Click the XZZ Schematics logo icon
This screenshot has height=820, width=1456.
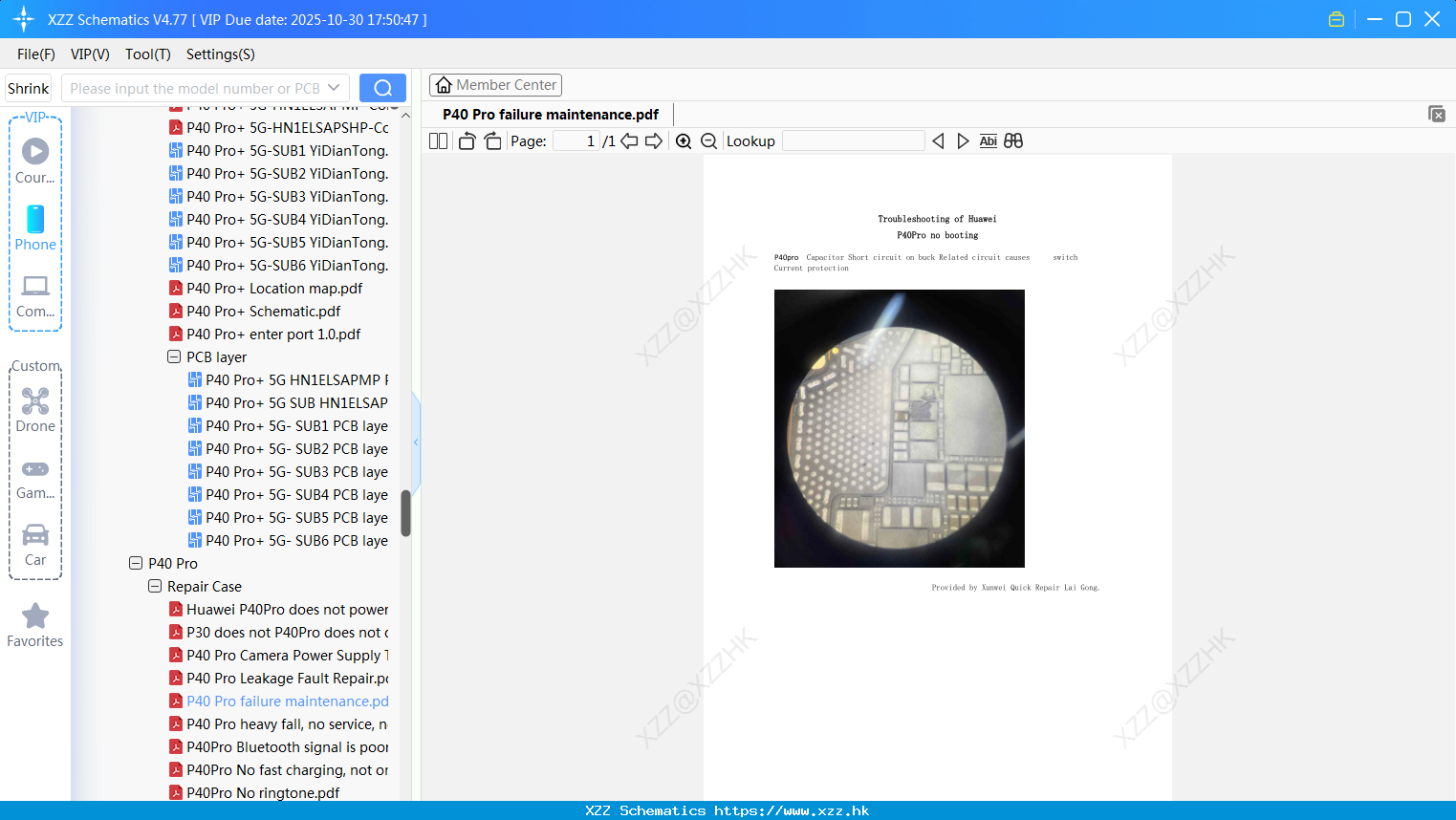(24, 19)
